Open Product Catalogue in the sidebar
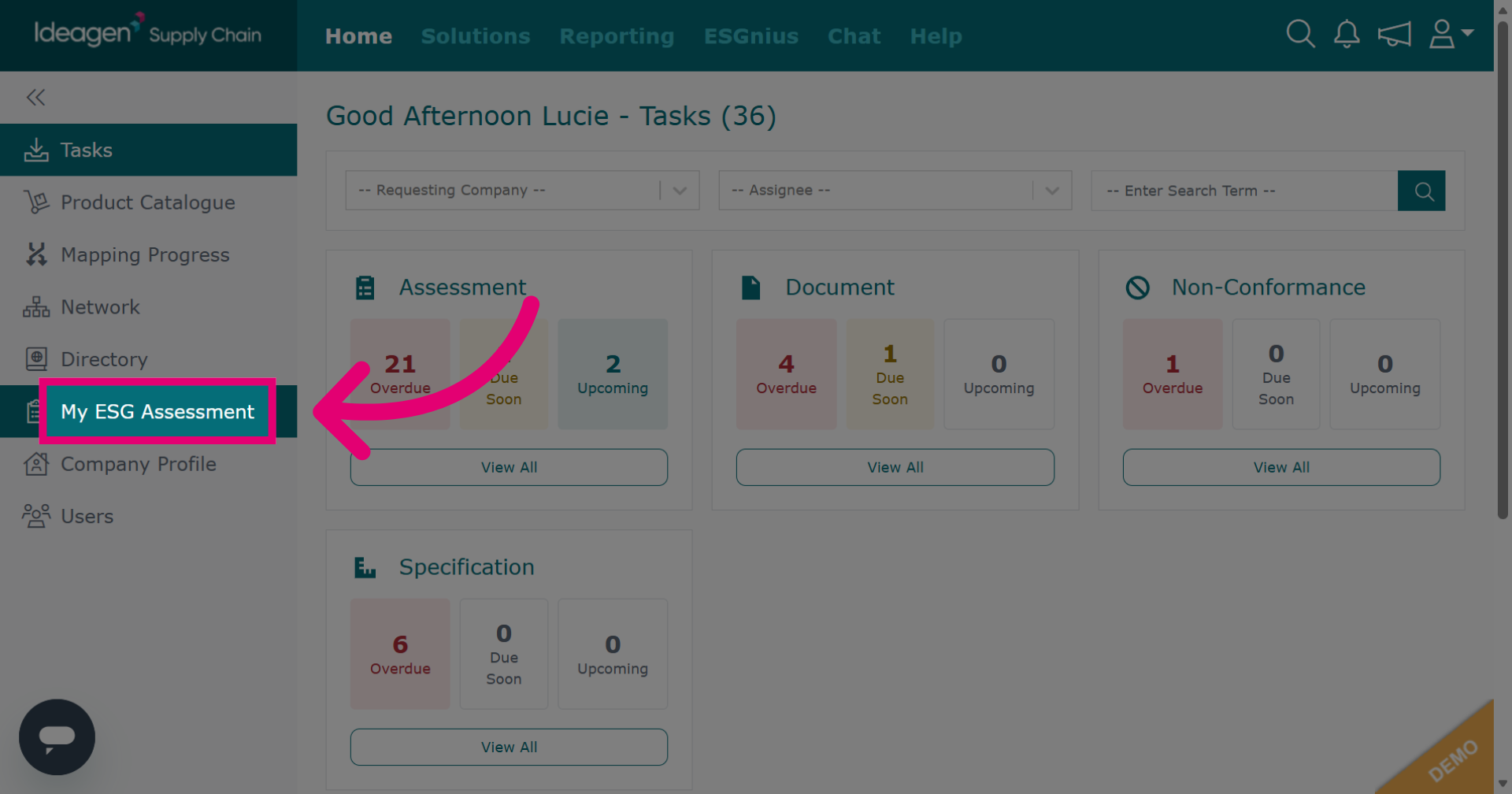Screen dimensions: 1512x794 pyautogui.click(x=148, y=202)
